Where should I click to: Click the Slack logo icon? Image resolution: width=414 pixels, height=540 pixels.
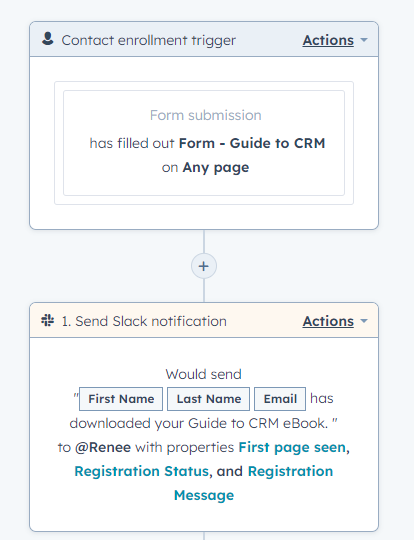48,320
